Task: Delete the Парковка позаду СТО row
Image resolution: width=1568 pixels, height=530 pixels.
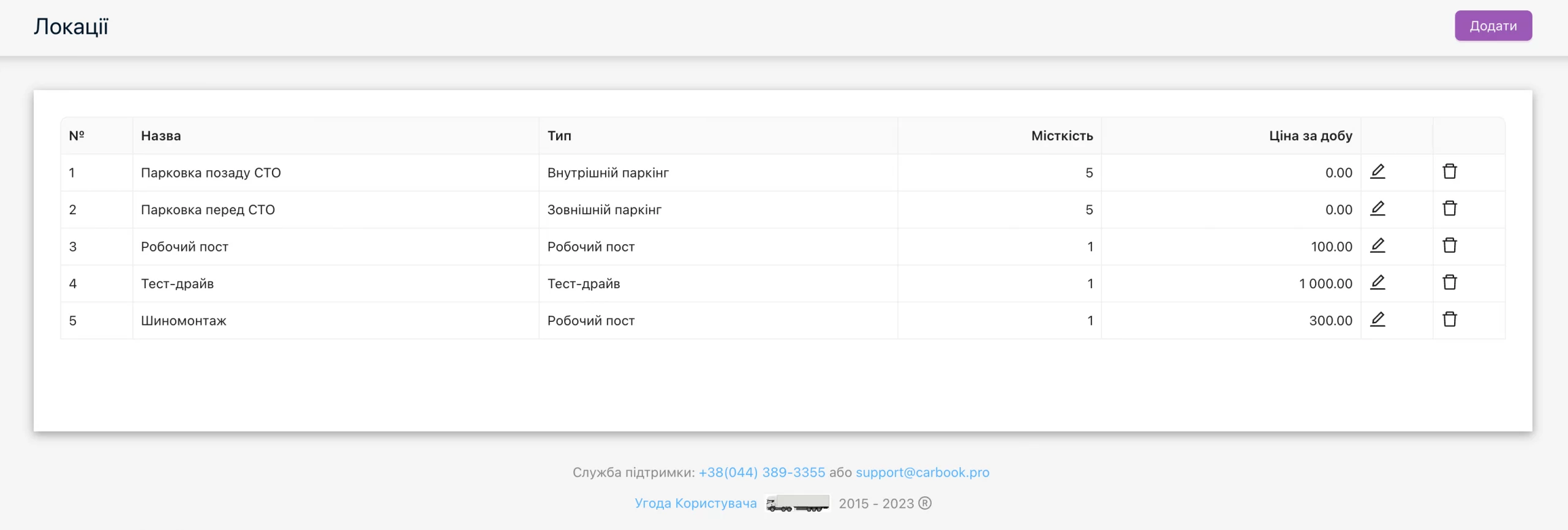Action: (1449, 171)
